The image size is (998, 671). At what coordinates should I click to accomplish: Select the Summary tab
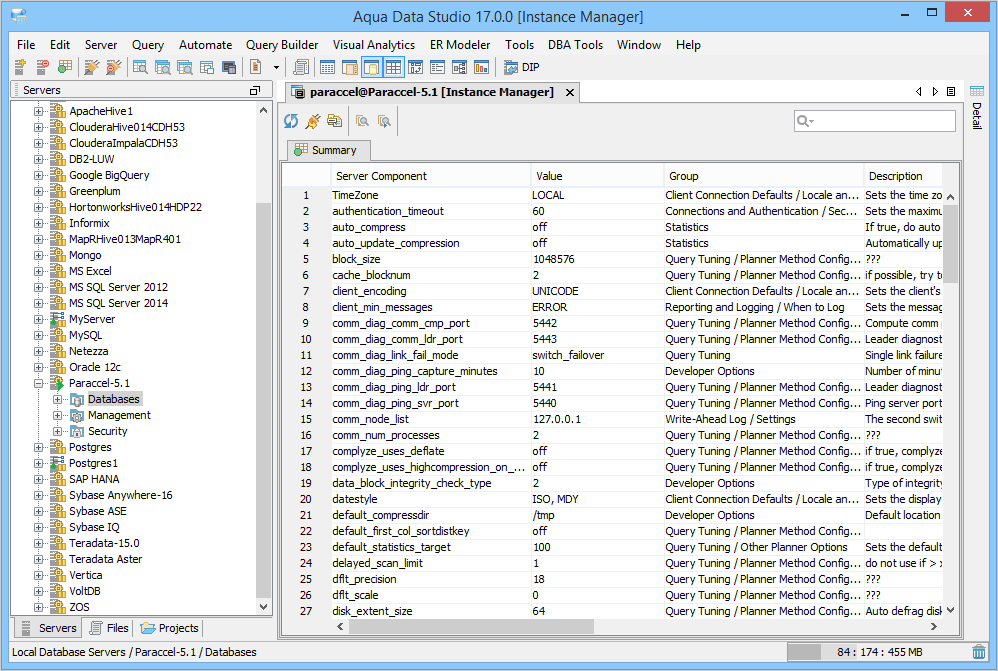click(328, 150)
